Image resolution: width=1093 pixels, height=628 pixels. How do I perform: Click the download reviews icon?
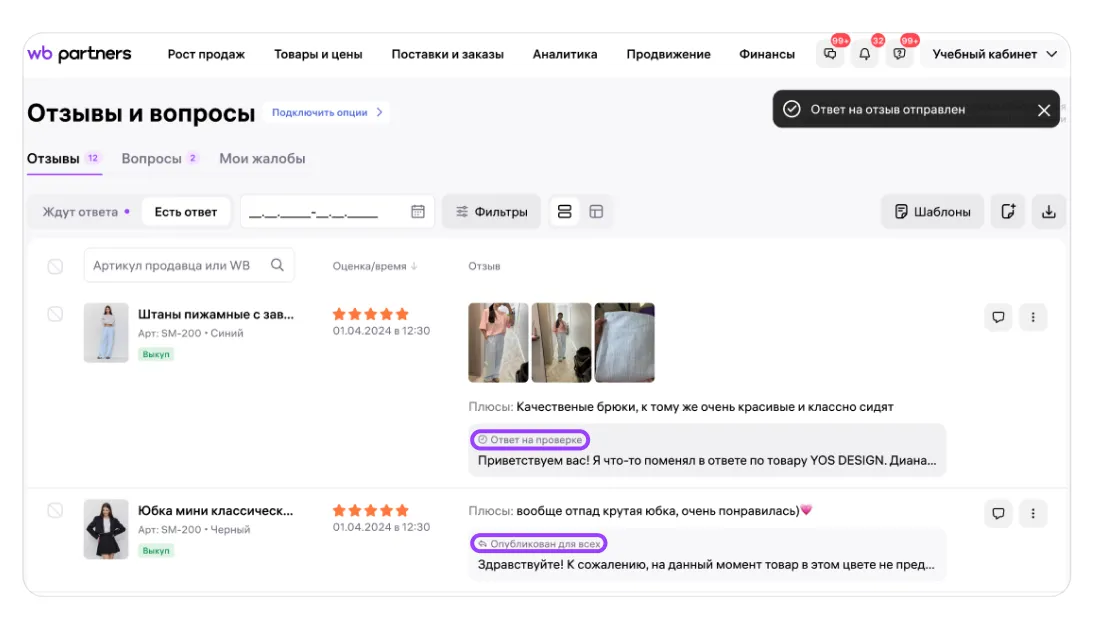pos(1048,212)
